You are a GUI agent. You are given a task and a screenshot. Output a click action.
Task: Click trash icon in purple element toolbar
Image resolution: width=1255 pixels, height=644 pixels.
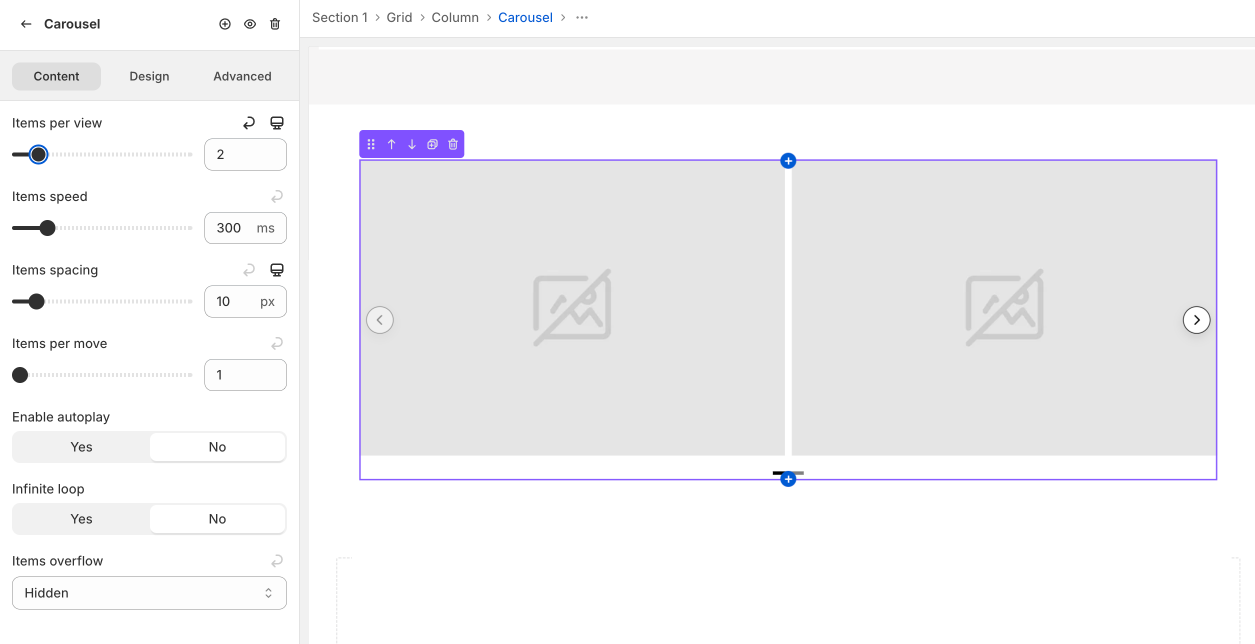(453, 145)
